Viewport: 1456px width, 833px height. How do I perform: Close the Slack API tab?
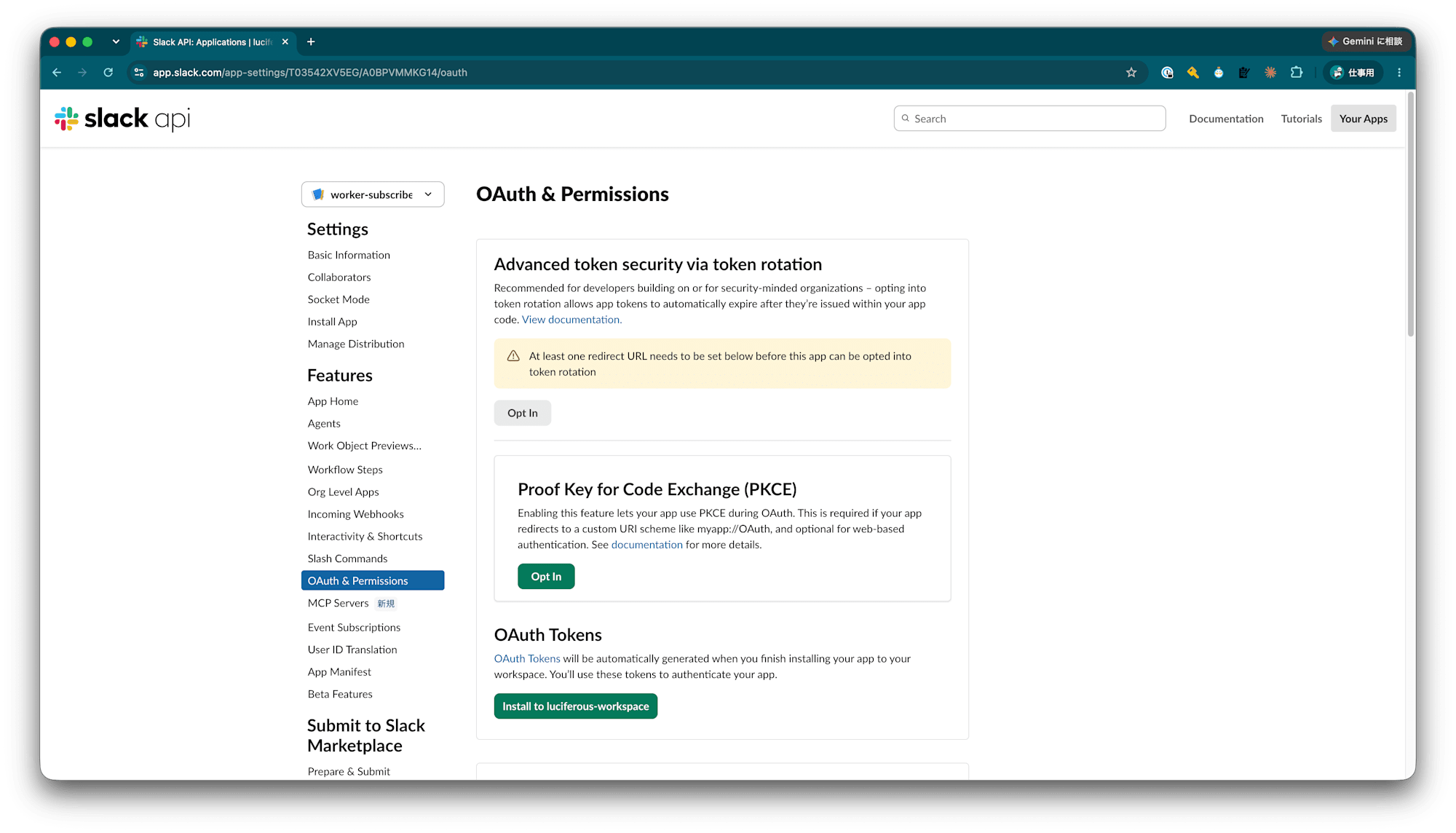(x=285, y=42)
